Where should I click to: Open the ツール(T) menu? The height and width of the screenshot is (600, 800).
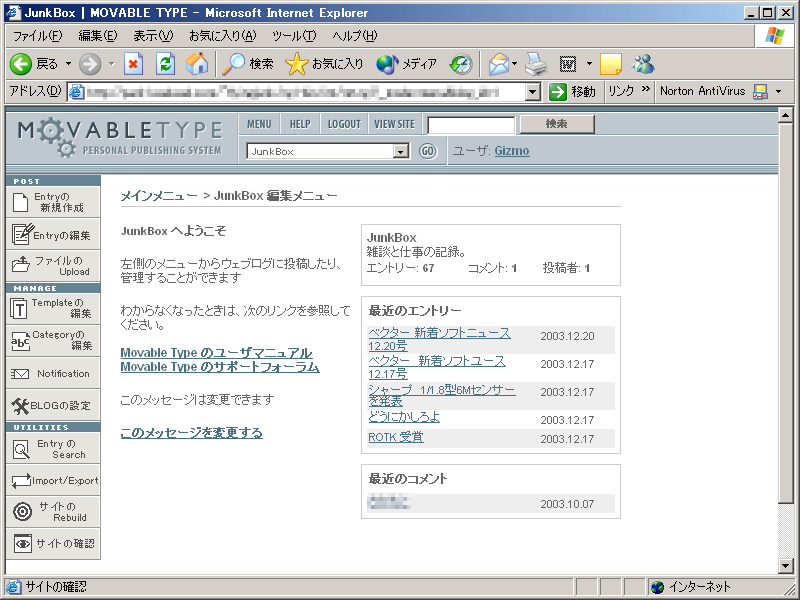tap(294, 36)
